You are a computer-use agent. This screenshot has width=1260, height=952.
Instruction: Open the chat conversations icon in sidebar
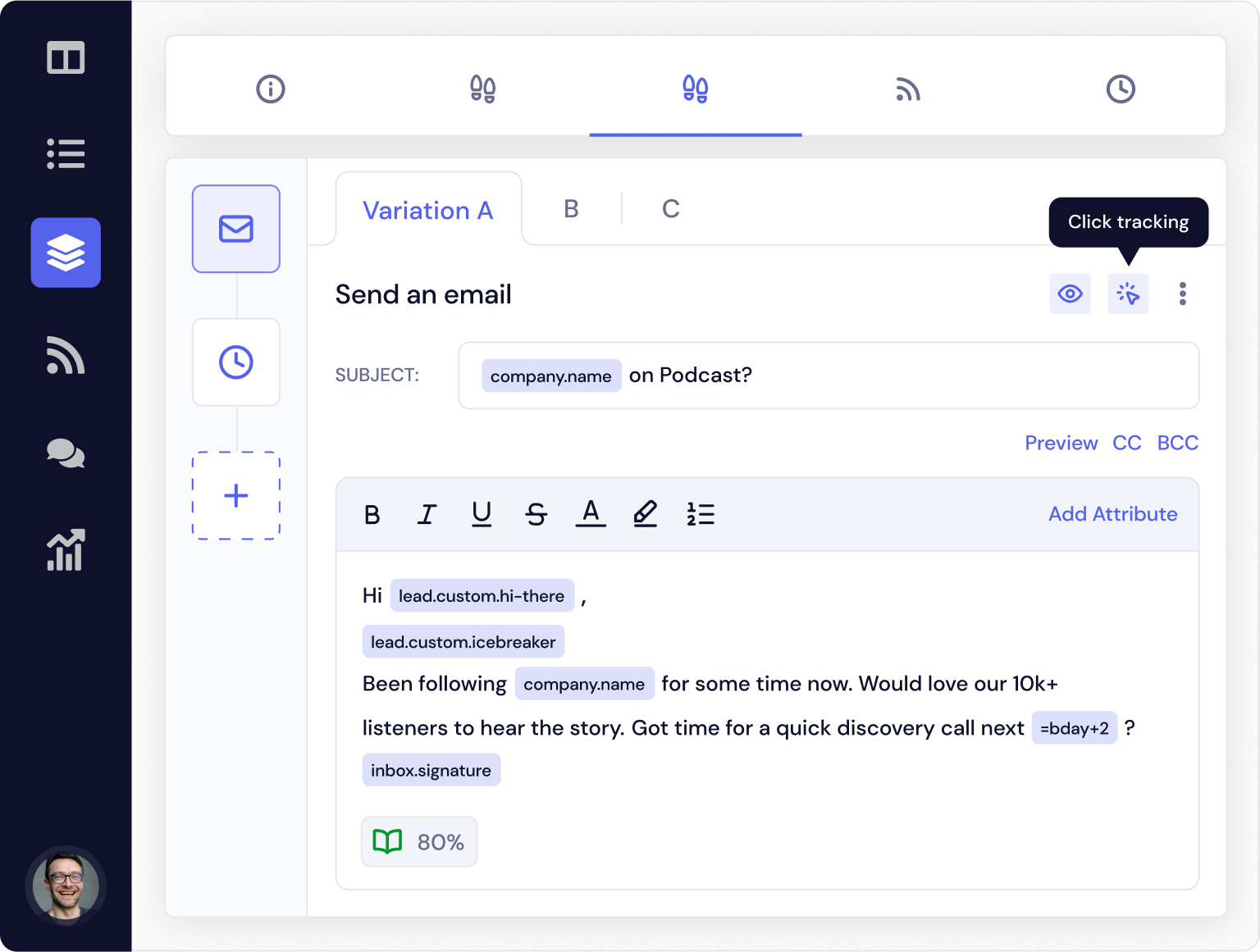coord(66,453)
